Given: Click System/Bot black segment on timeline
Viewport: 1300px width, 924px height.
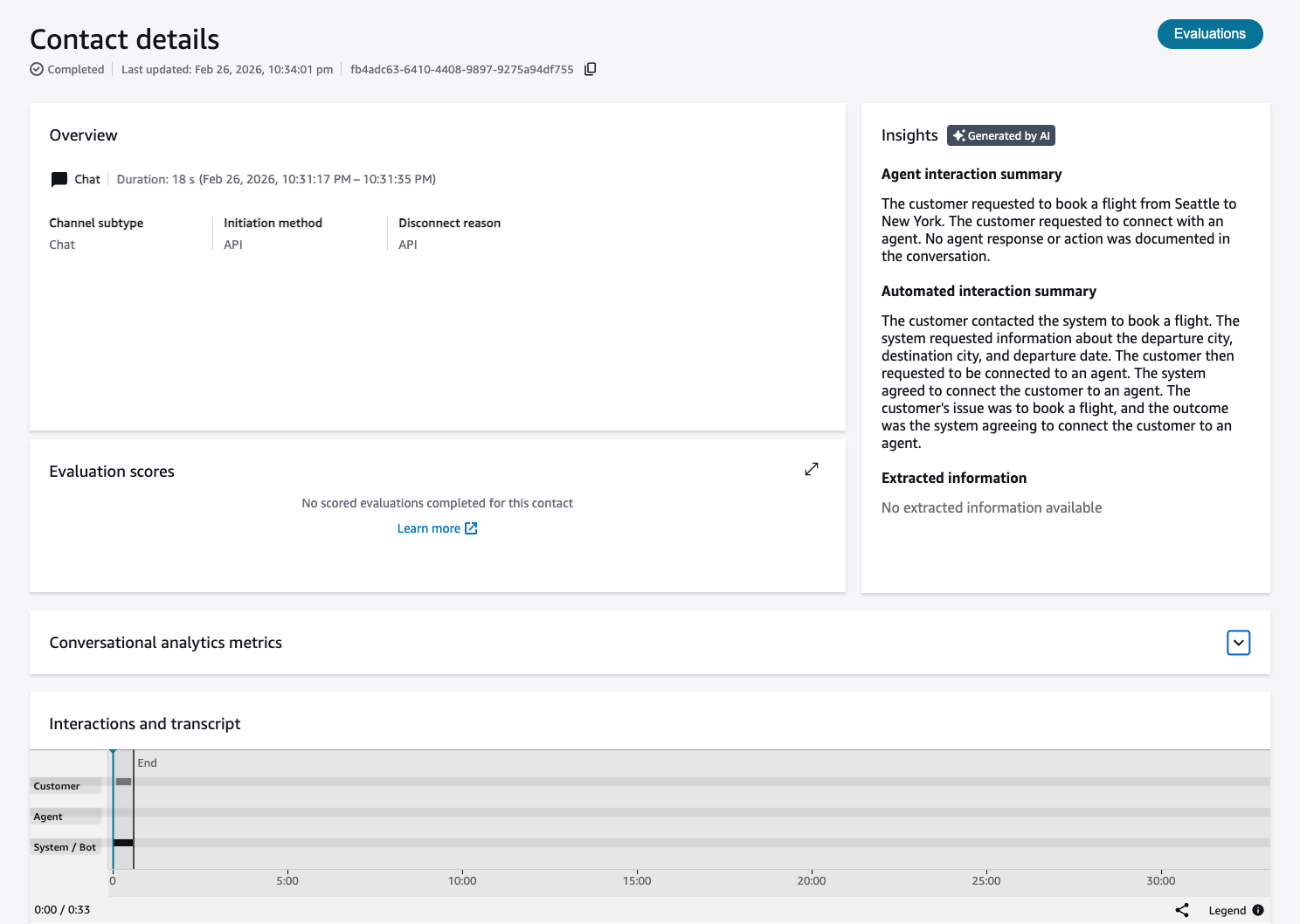Looking at the screenshot, I should (x=123, y=843).
